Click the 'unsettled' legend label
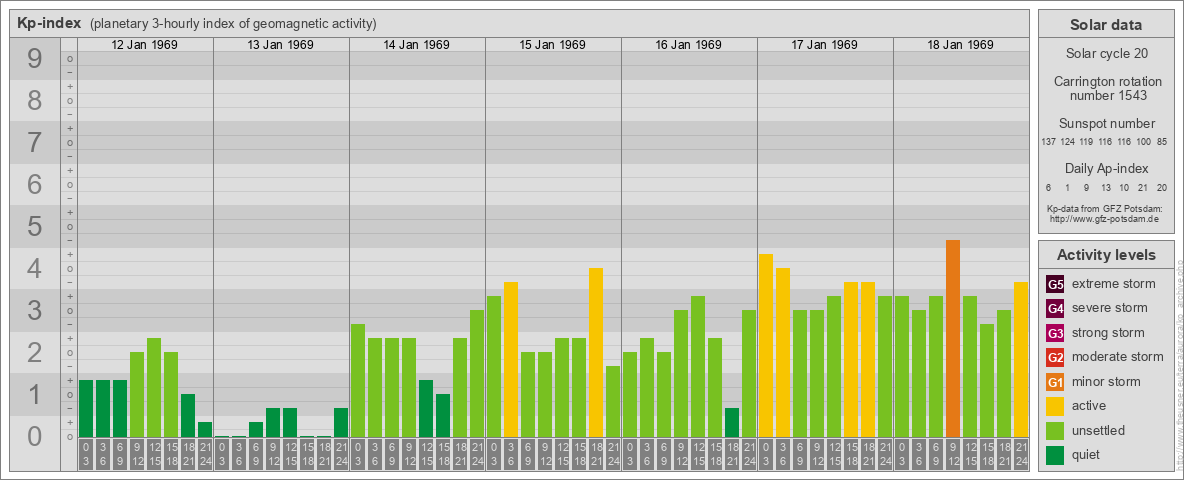The height and width of the screenshot is (480, 1184). point(1098,430)
